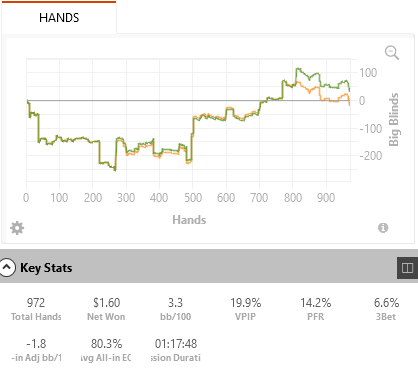Click the Key Stats header label
Screen dimensions: 418x375
[x=46, y=268]
